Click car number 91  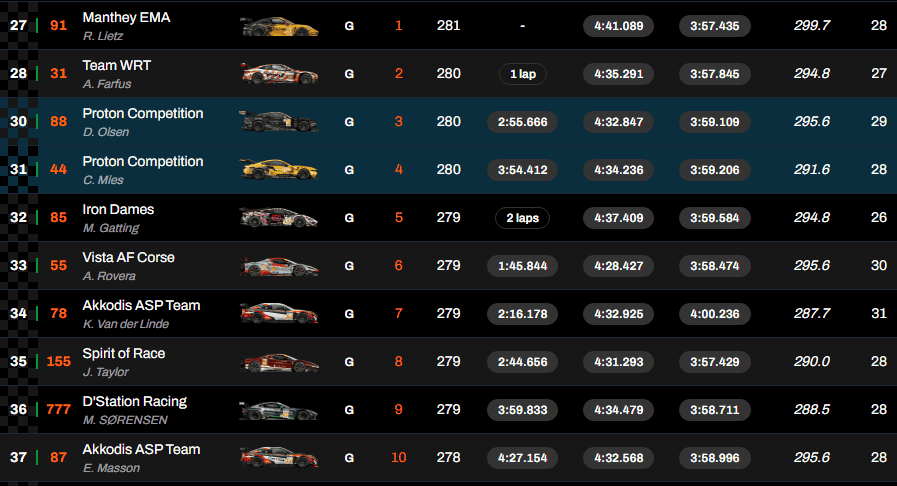click(x=58, y=26)
